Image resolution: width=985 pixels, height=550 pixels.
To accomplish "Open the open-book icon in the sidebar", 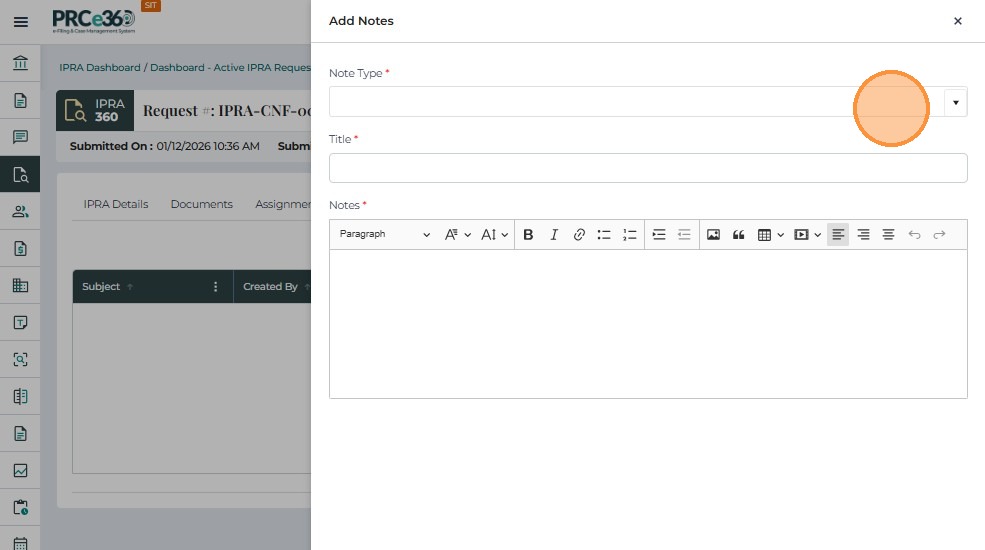I will click(20, 396).
